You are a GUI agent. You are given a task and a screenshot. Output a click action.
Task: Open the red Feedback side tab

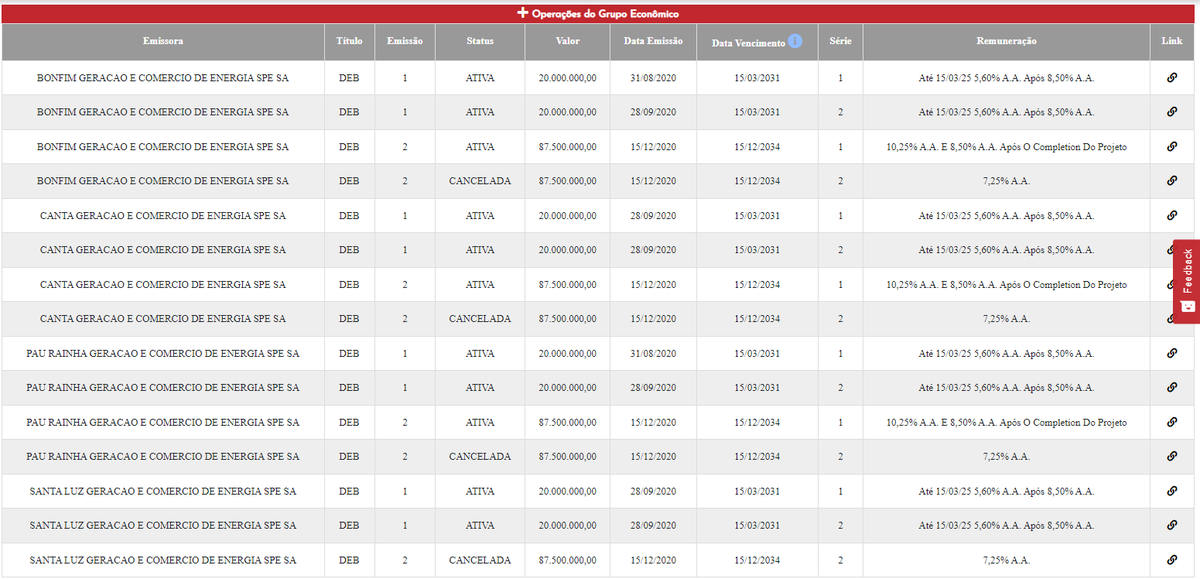(1187, 281)
